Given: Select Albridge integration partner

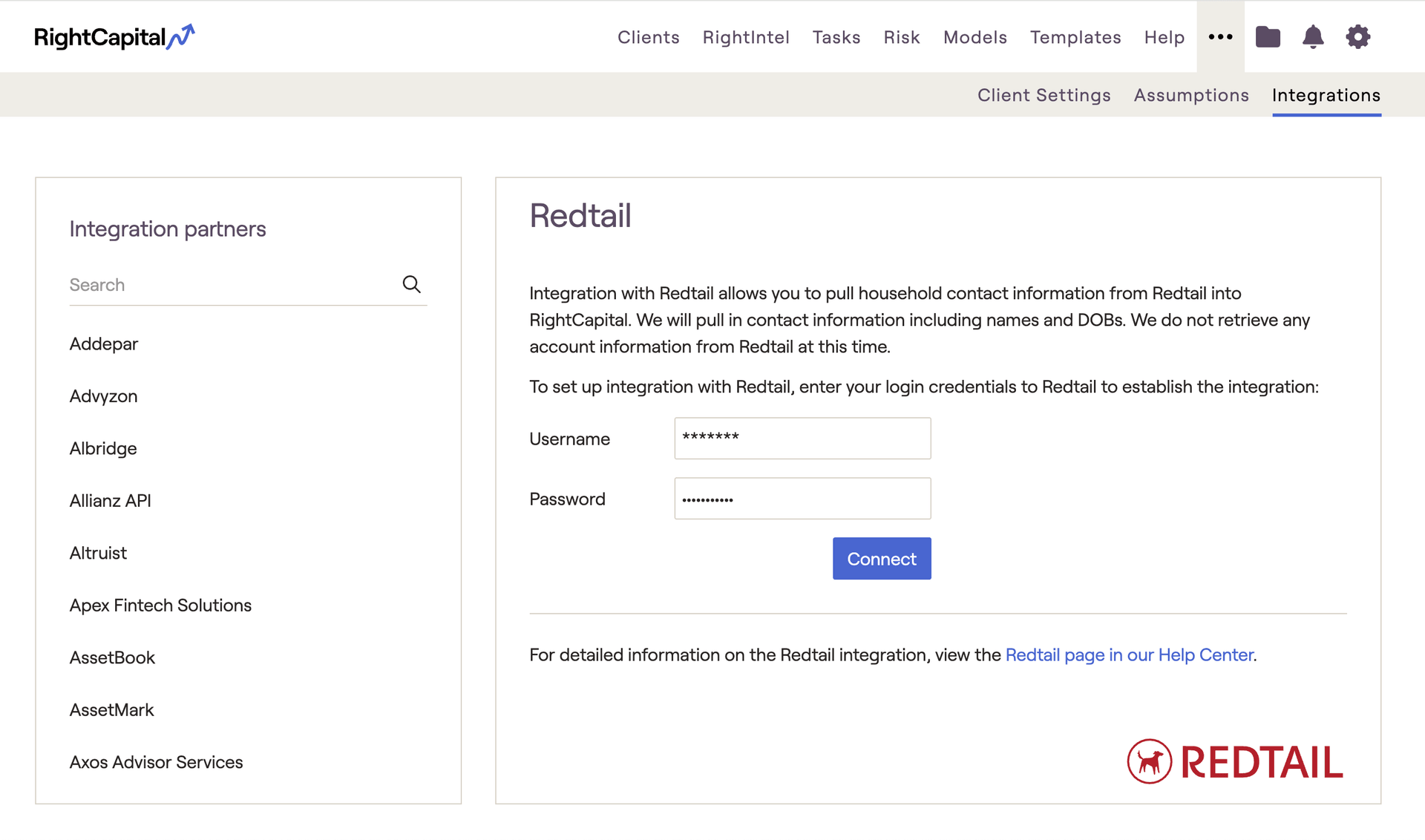Looking at the screenshot, I should 103,448.
